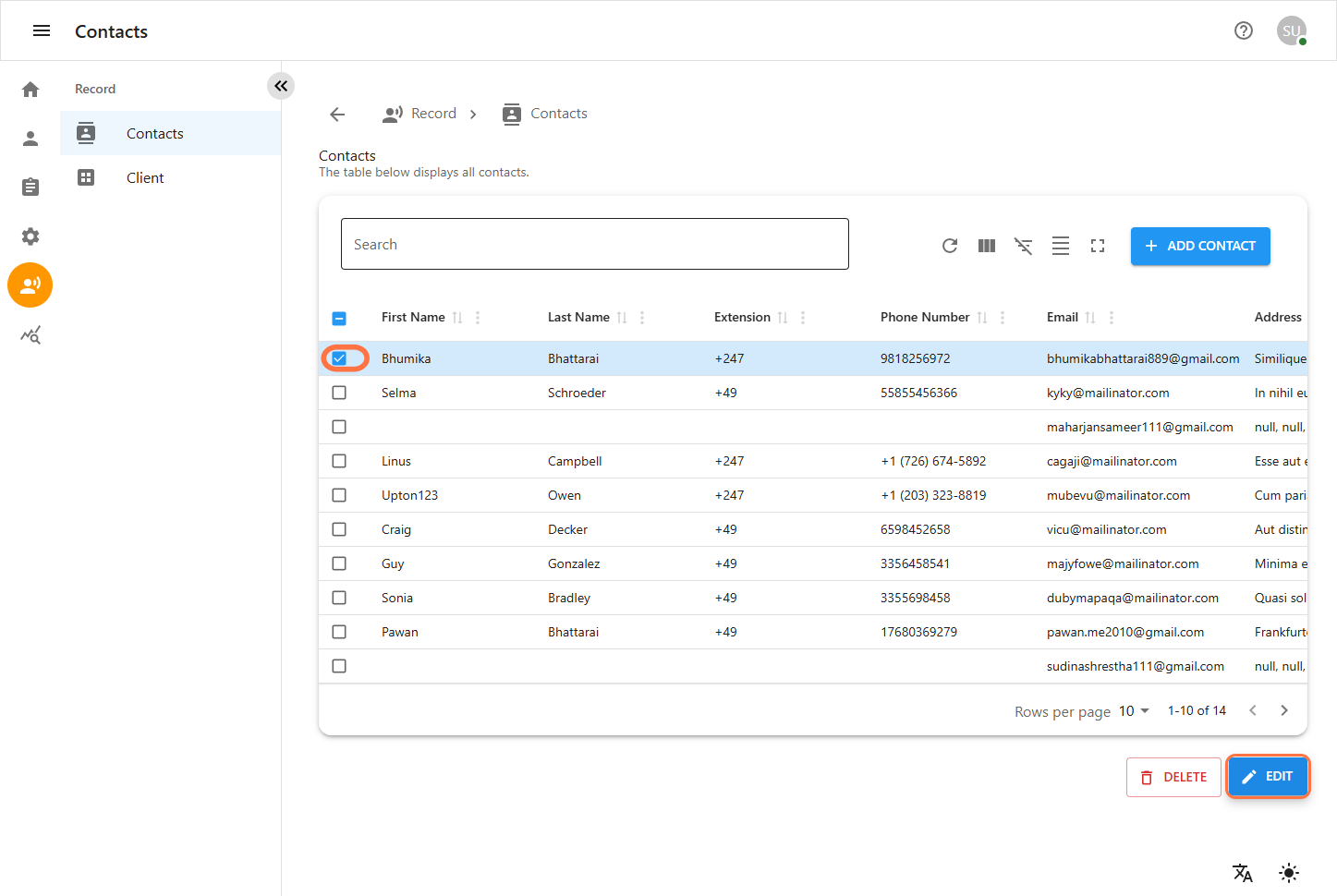
Task: Click the Delete button
Action: click(x=1173, y=778)
